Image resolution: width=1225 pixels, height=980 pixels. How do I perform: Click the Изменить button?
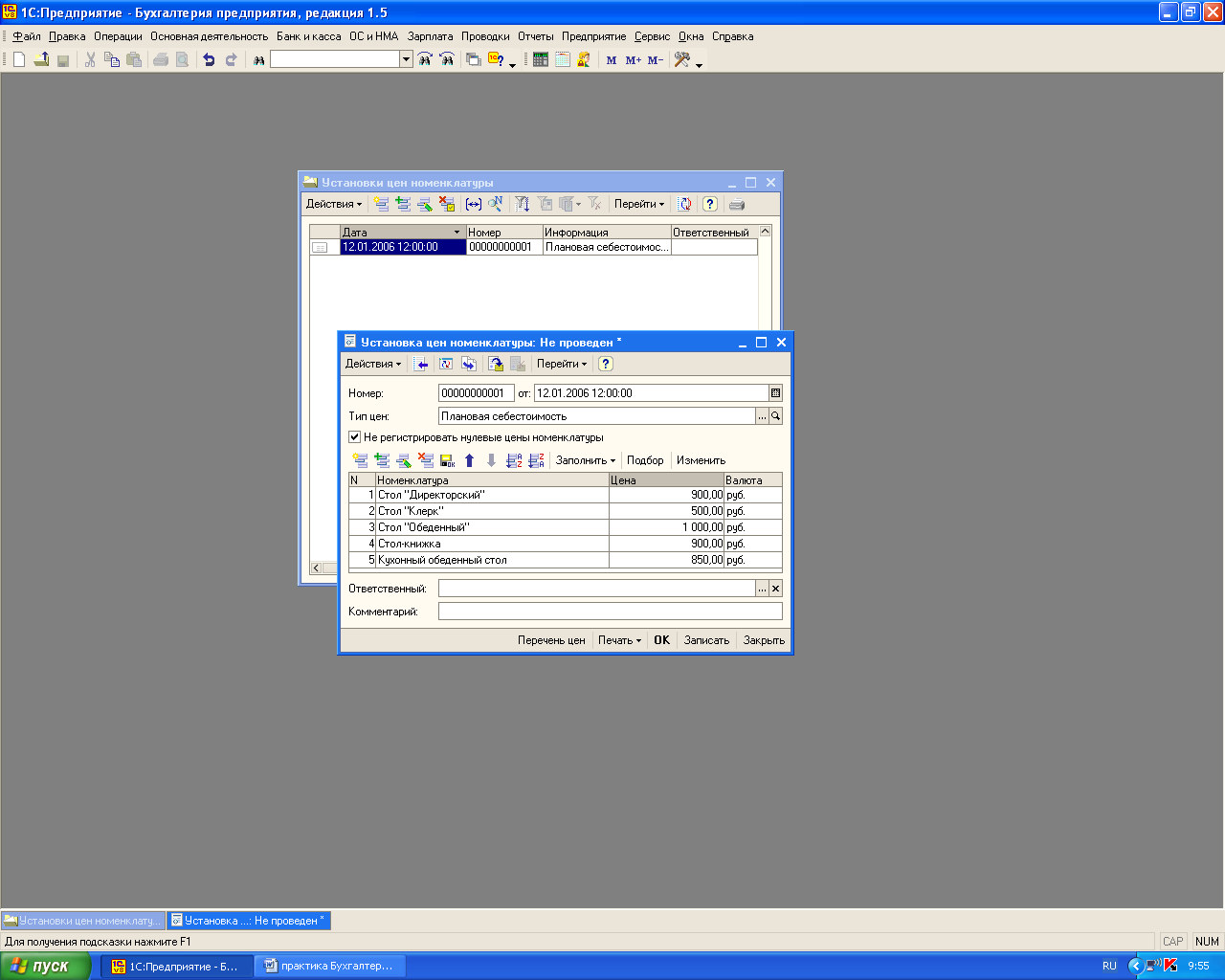[x=702, y=460]
